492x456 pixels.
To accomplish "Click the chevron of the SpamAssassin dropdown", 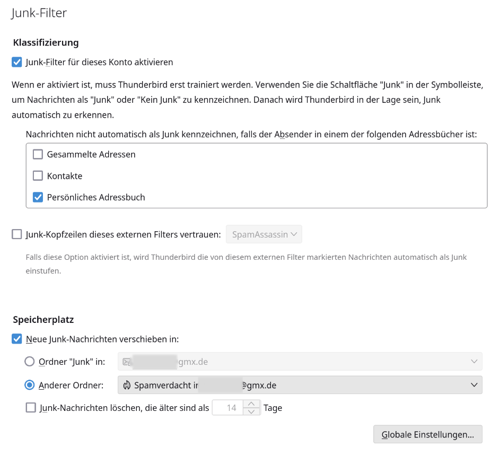I will click(x=294, y=234).
